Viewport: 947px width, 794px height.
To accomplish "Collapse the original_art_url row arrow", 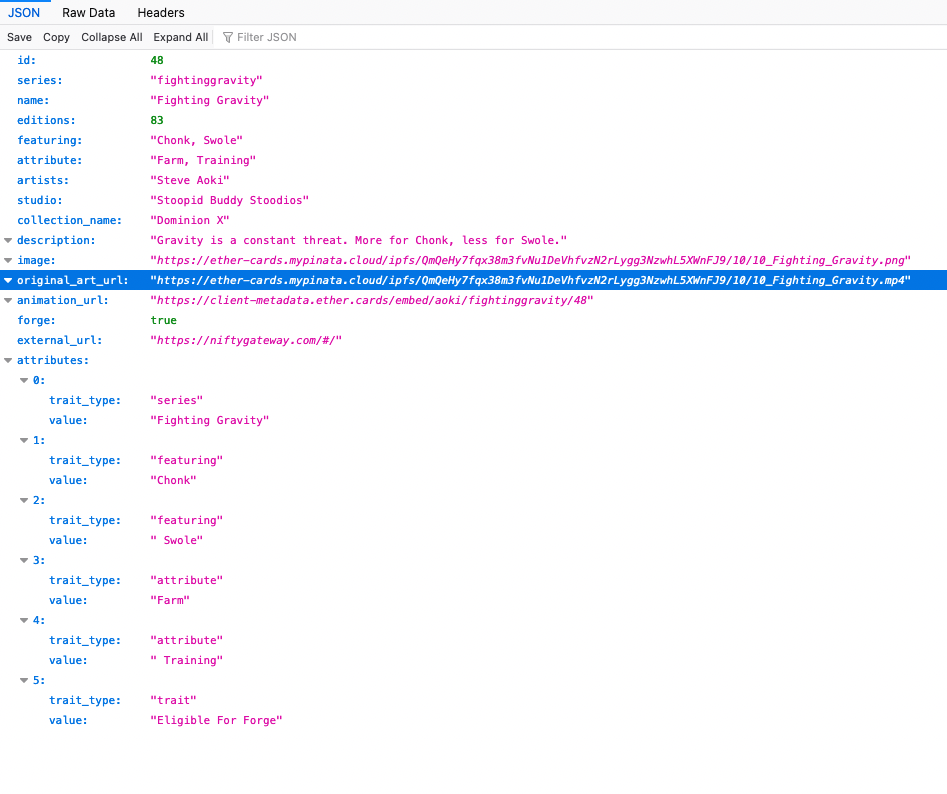I will (x=8, y=280).
